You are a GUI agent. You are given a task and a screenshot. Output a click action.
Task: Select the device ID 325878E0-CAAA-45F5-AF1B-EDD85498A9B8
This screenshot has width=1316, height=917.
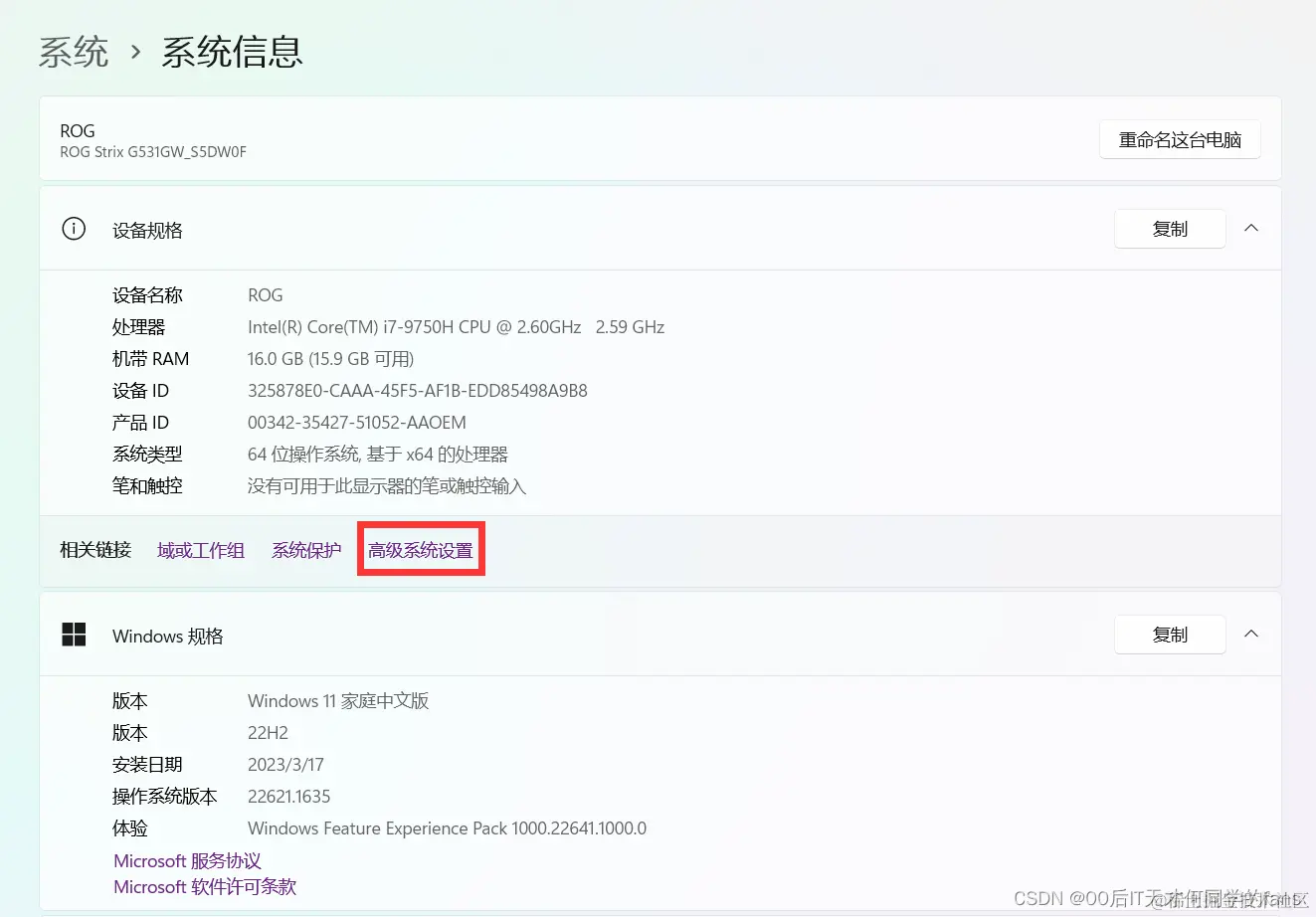[x=418, y=391]
